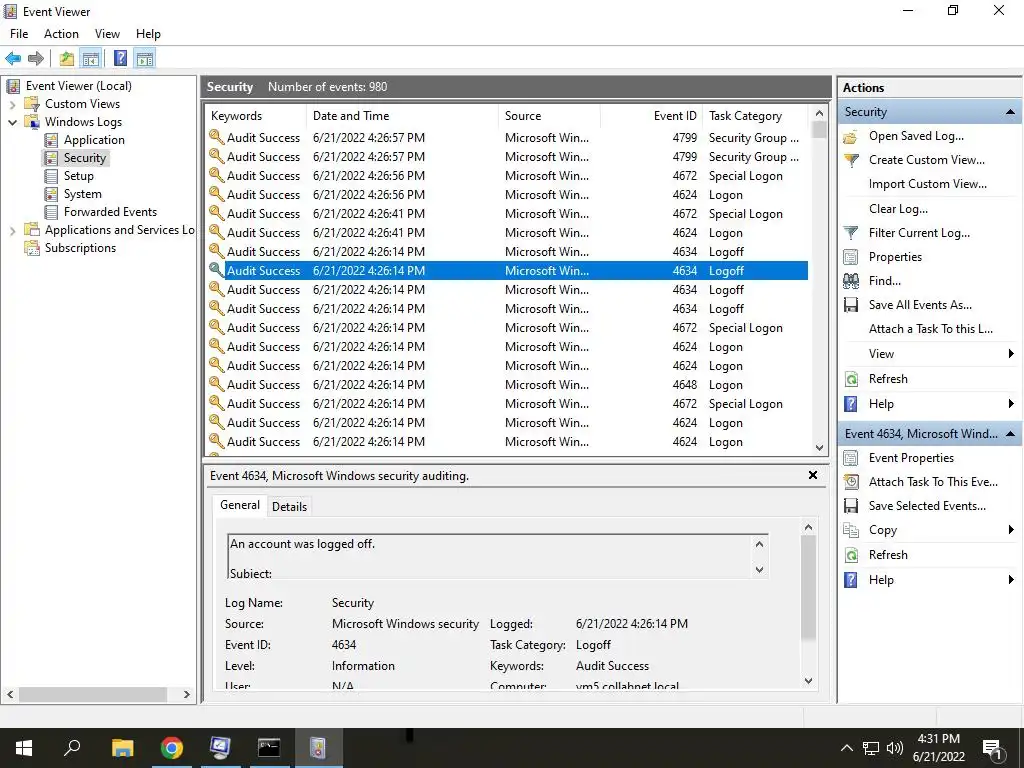Collapse the Event 4634 actions section
This screenshot has height=768, width=1024.
point(1010,434)
